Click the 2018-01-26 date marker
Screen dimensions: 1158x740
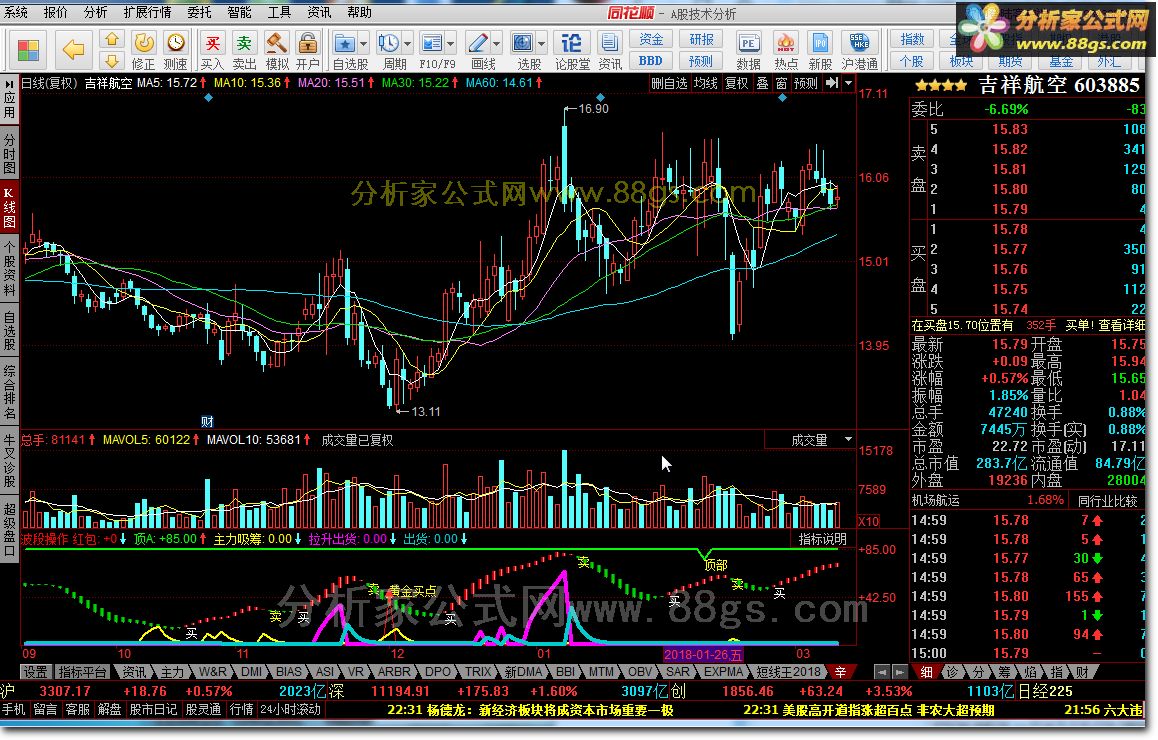(x=703, y=654)
